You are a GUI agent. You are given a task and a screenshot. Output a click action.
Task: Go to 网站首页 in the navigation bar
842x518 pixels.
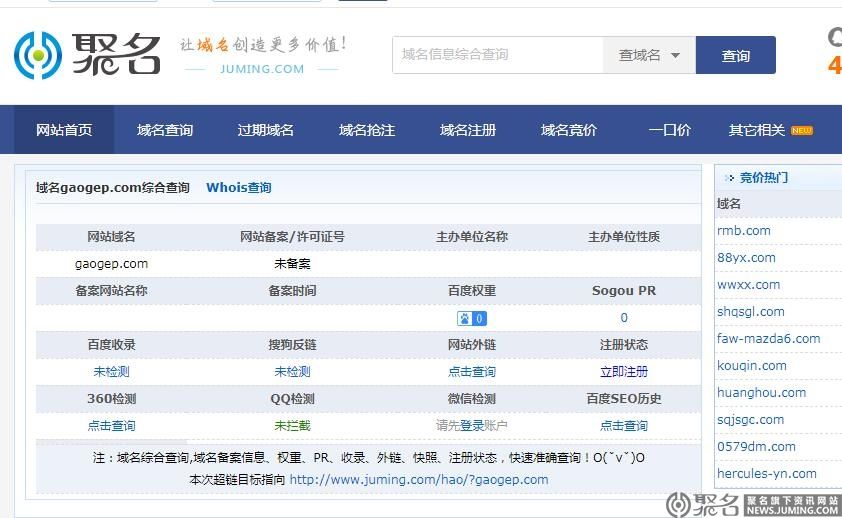(64, 130)
